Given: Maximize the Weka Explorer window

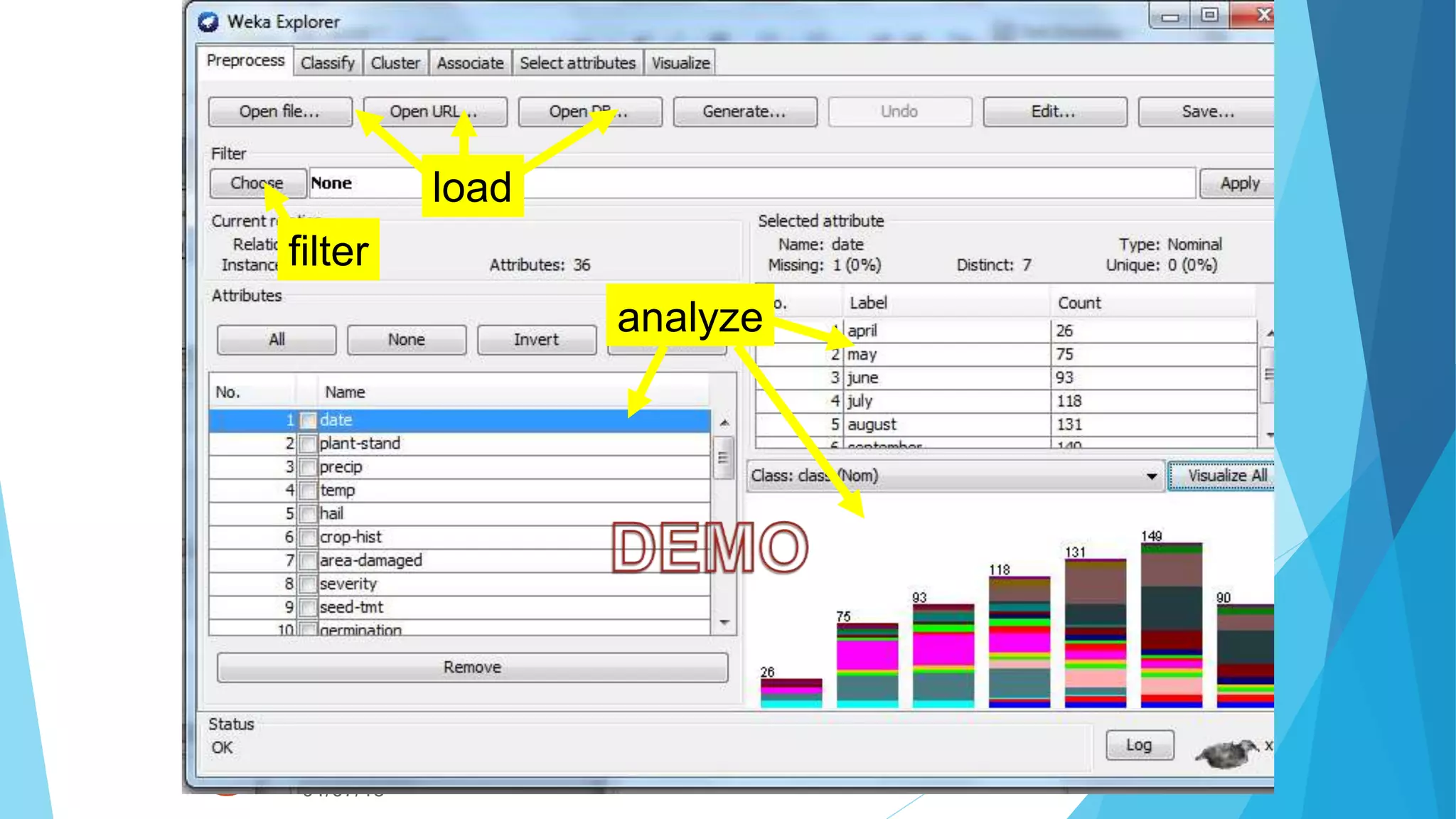Looking at the screenshot, I should (1209, 15).
